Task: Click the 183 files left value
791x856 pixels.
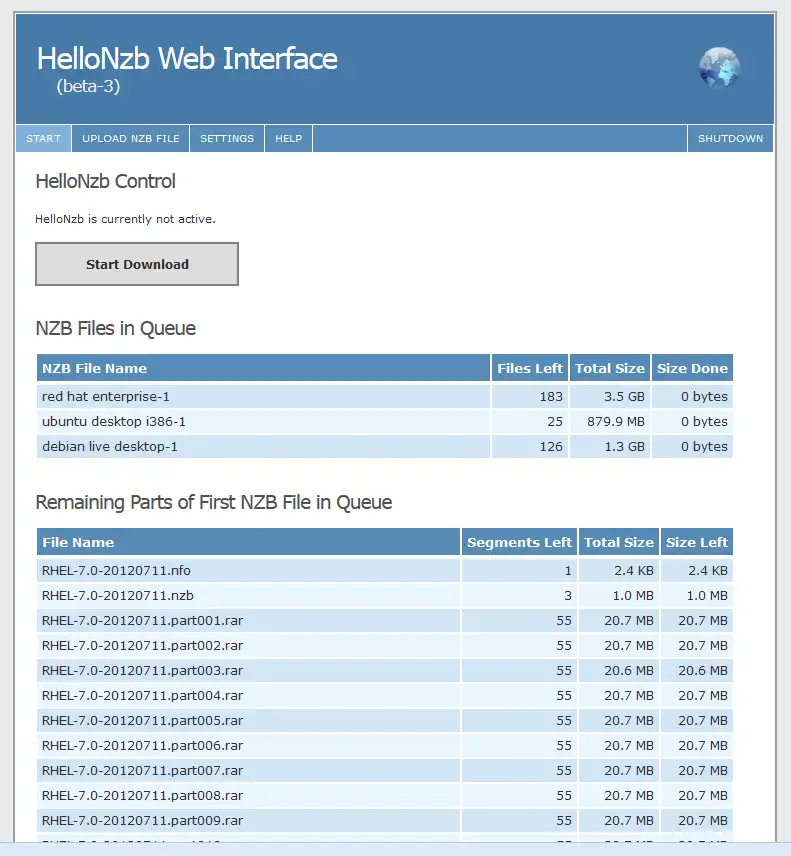Action: (551, 396)
